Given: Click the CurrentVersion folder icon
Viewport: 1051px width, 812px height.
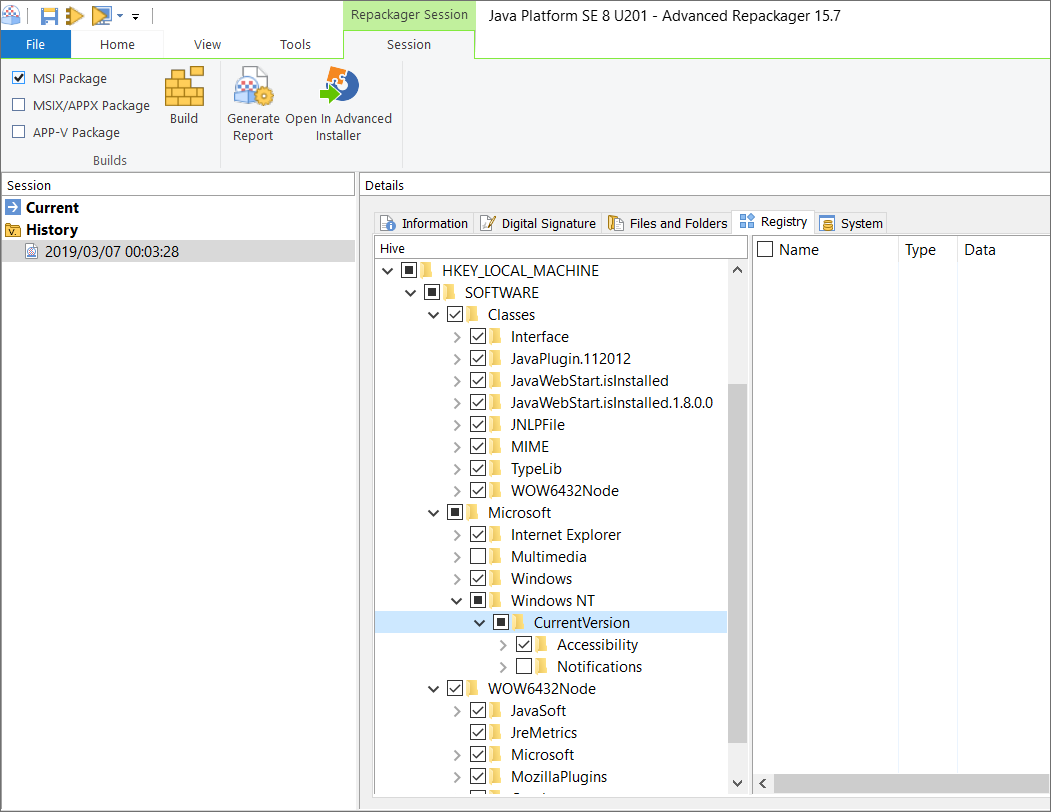Looking at the screenshot, I should (x=519, y=622).
